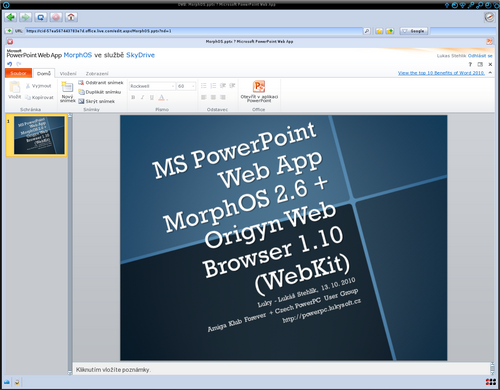Toggle italic text formatting
The image size is (500, 390).
(142, 97)
